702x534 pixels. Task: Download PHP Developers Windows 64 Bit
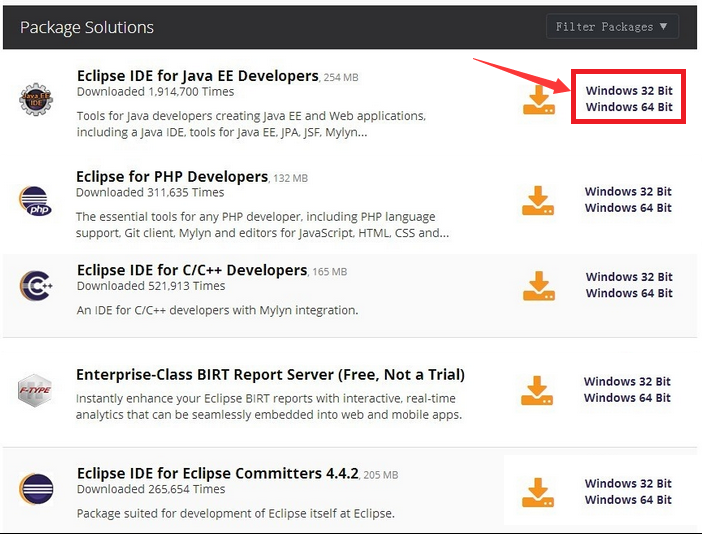coord(628,208)
